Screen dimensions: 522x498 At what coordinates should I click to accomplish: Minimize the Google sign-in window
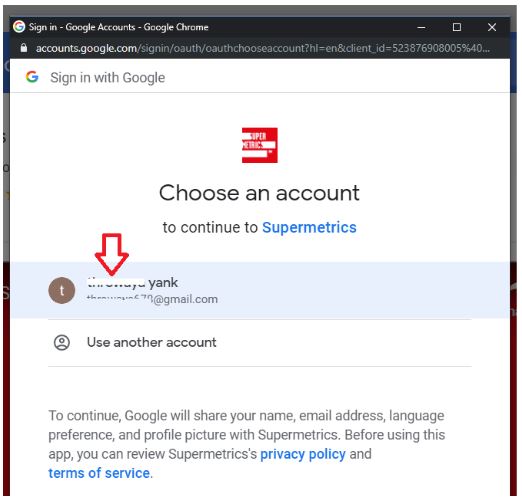coord(421,27)
